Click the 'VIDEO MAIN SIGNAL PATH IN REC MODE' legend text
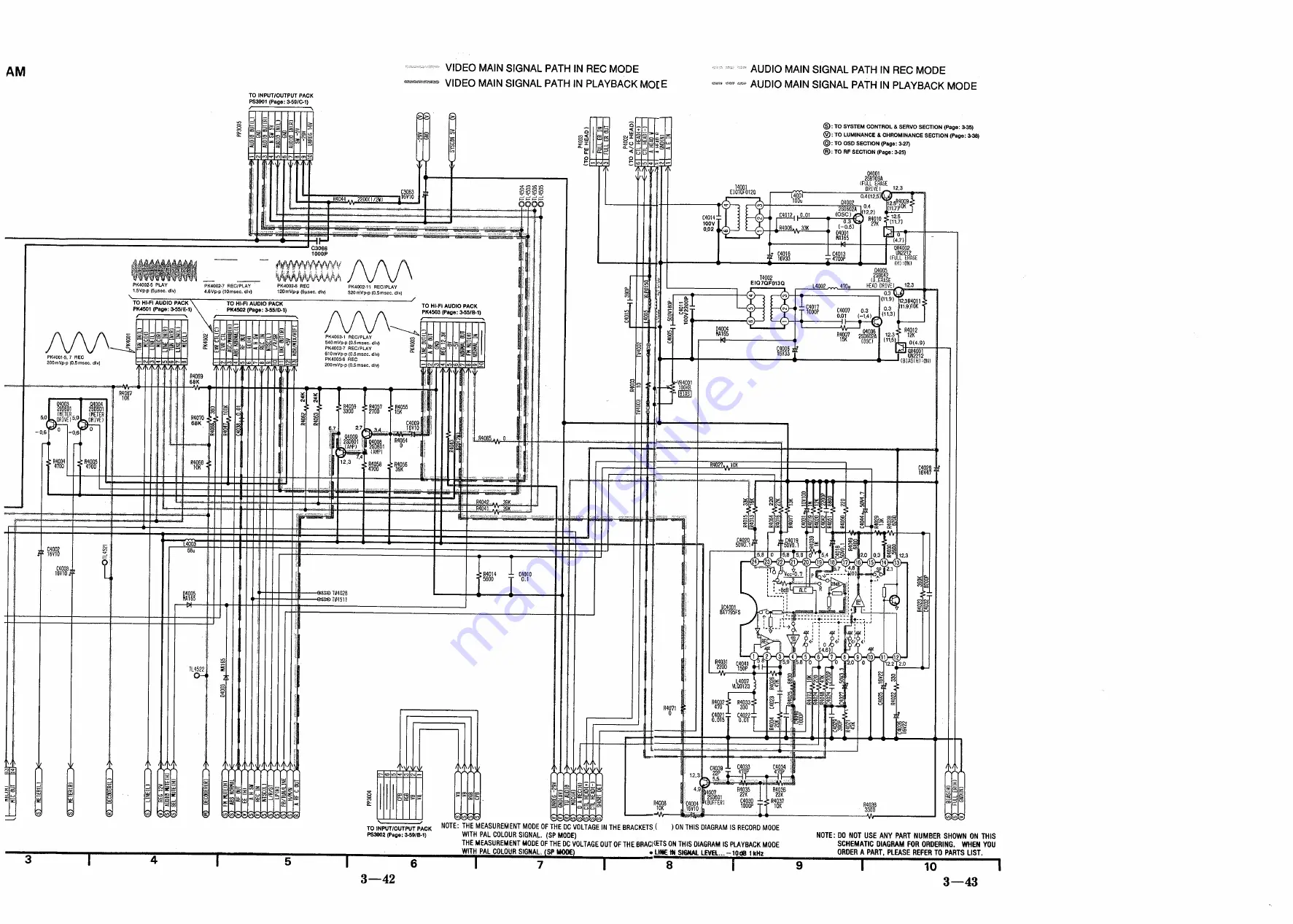The height and width of the screenshot is (924, 1293). click(542, 69)
